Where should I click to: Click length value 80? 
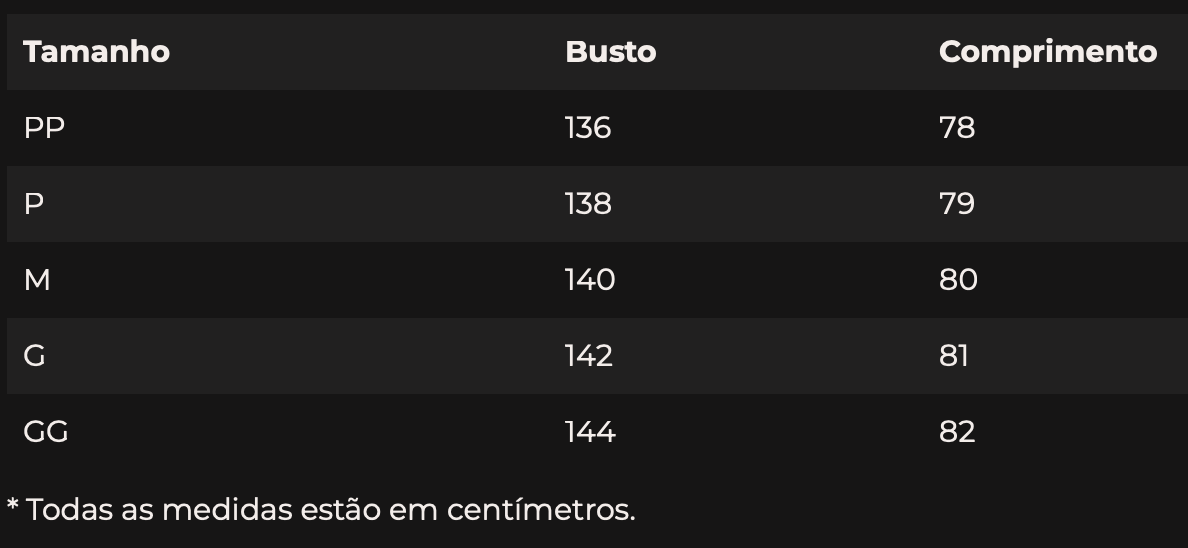click(958, 280)
